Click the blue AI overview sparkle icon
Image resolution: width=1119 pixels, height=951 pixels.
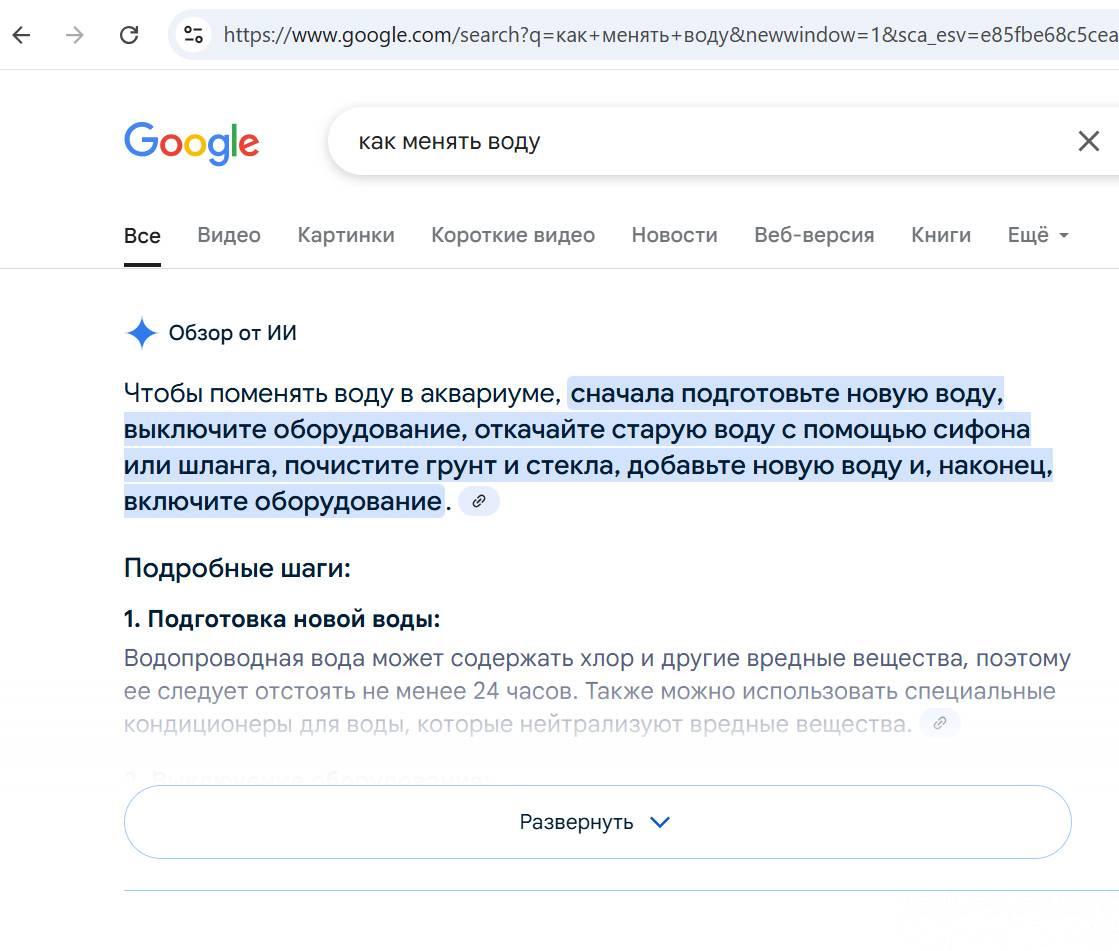pos(141,332)
